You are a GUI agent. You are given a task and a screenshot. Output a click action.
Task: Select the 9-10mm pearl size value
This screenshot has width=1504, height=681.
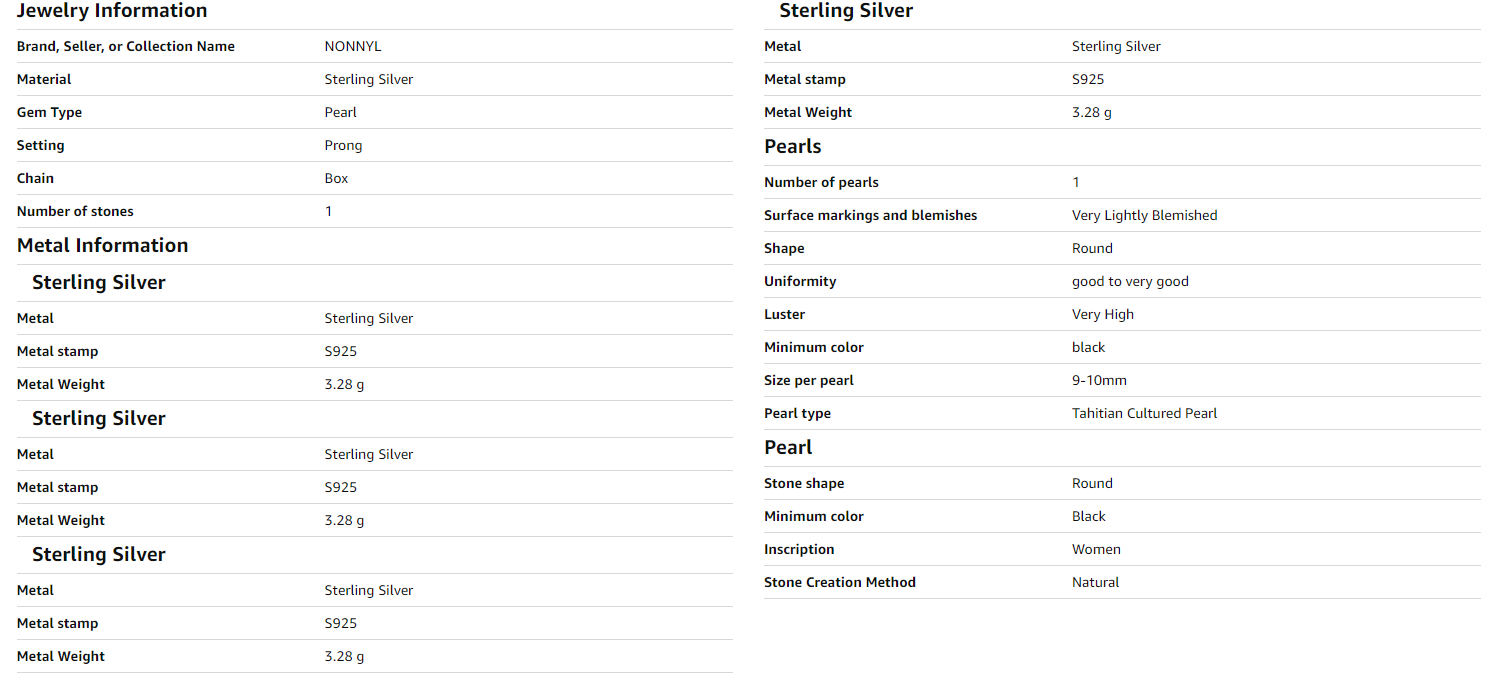[1099, 380]
